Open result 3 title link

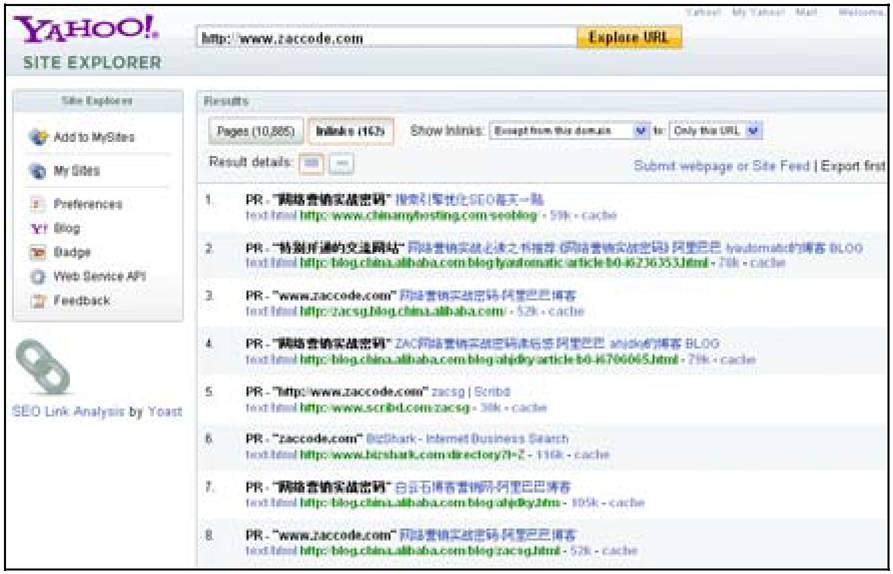click(488, 296)
